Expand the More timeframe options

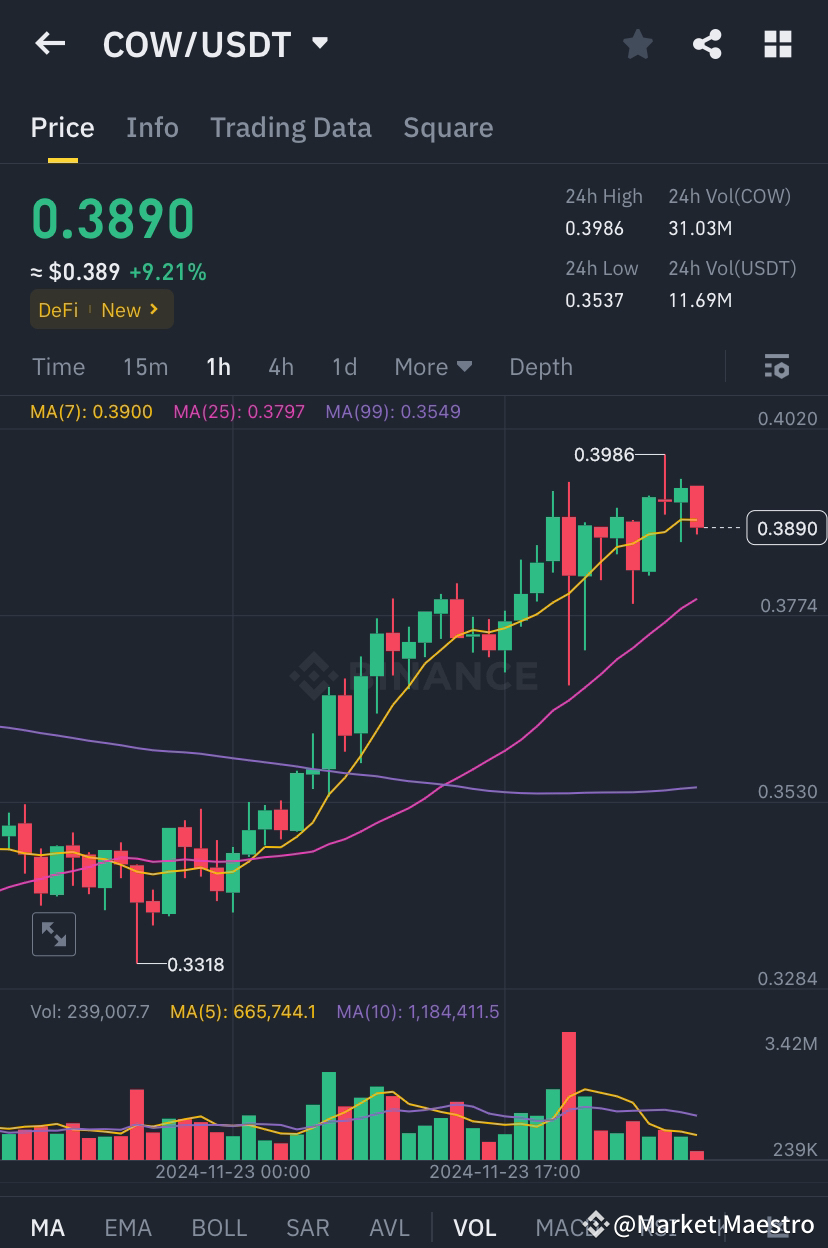tap(433, 366)
